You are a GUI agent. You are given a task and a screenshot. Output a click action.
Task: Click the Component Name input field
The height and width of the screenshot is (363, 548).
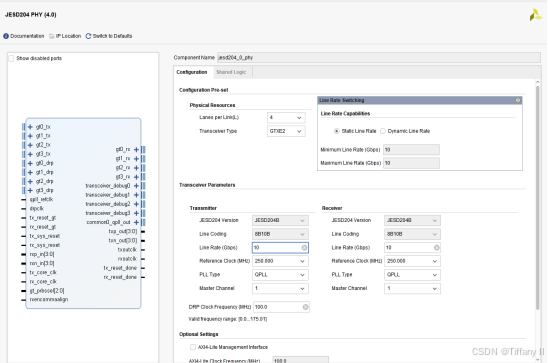pyautogui.click(x=379, y=58)
